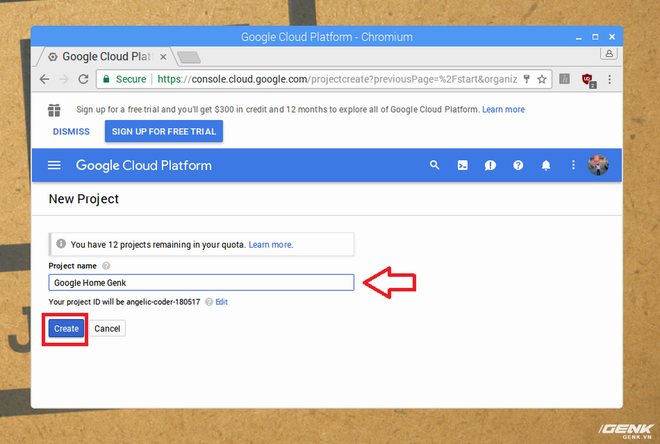660x444 pixels.
Task: Click the user profile icon above the toolbar
Action: coord(609,53)
